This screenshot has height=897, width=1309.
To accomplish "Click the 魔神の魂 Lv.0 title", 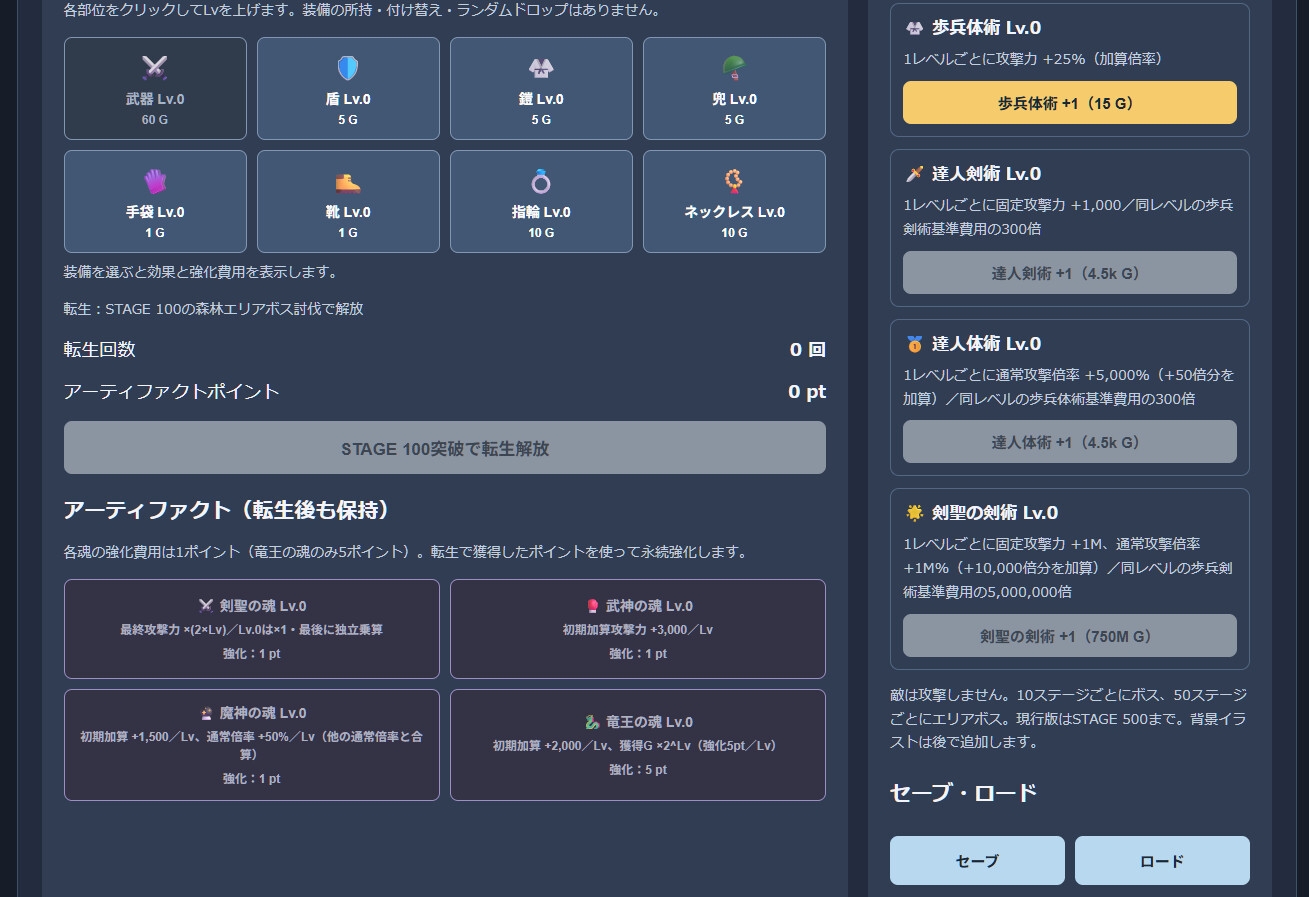I will point(263,713).
